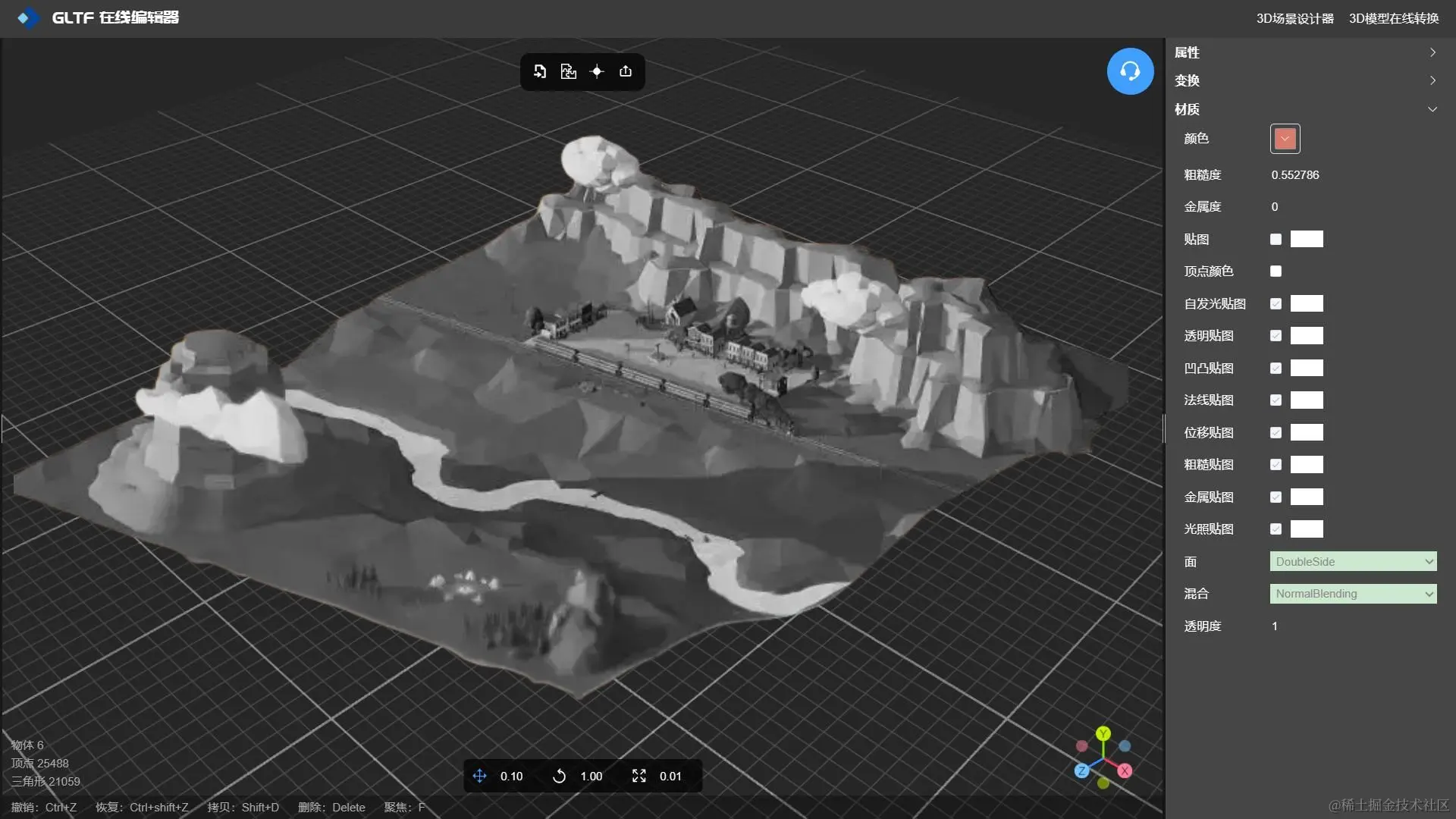Open the material 颜色 color swatch
The image size is (1456, 819).
[x=1285, y=139]
